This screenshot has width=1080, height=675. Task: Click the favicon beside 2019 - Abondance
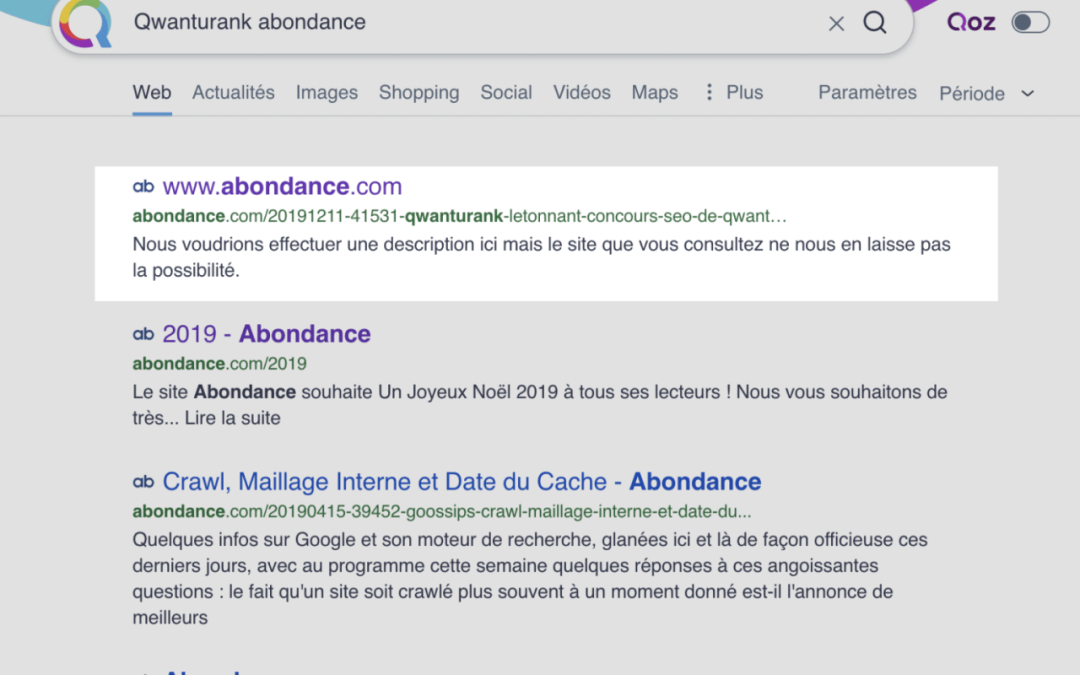(x=143, y=334)
